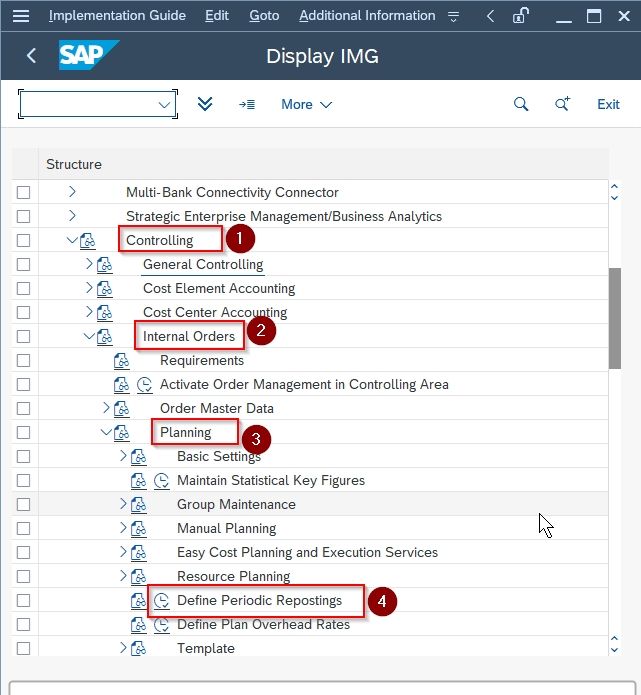641x695 pixels.
Task: Run the Define Periodic Repostings activity clock icon
Action: click(162, 601)
